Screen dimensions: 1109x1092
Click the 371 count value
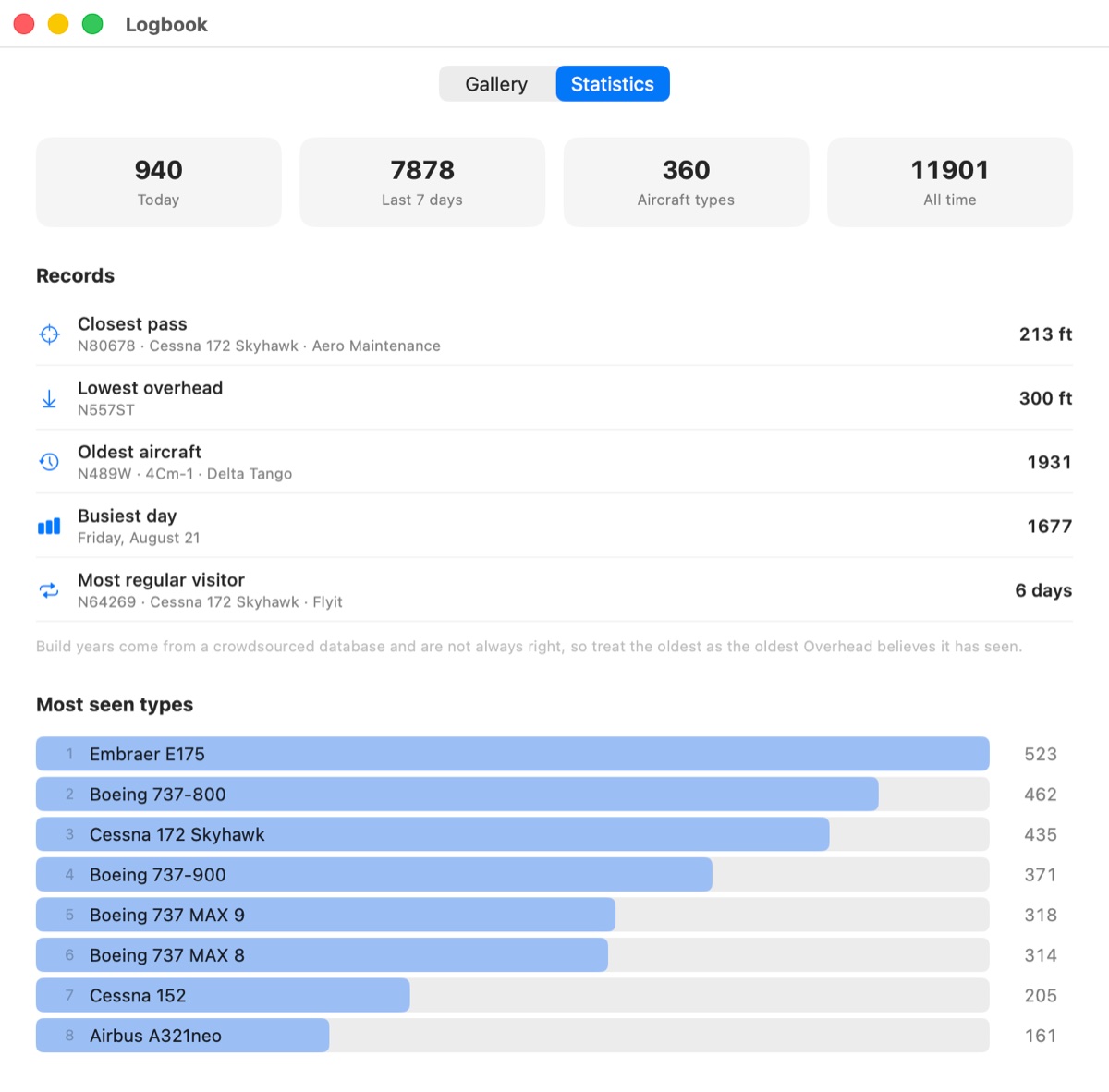[x=1041, y=875]
